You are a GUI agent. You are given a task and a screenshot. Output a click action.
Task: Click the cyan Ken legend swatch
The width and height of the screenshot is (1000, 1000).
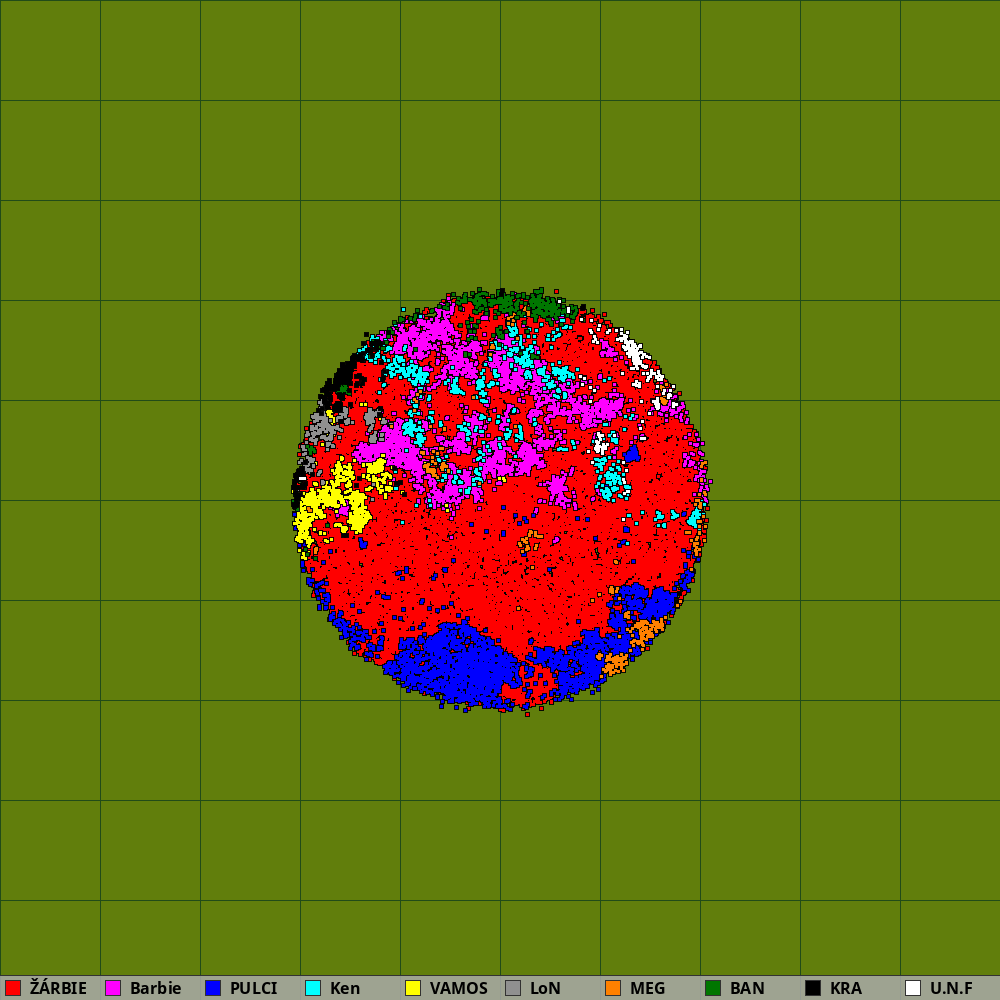[x=313, y=988]
